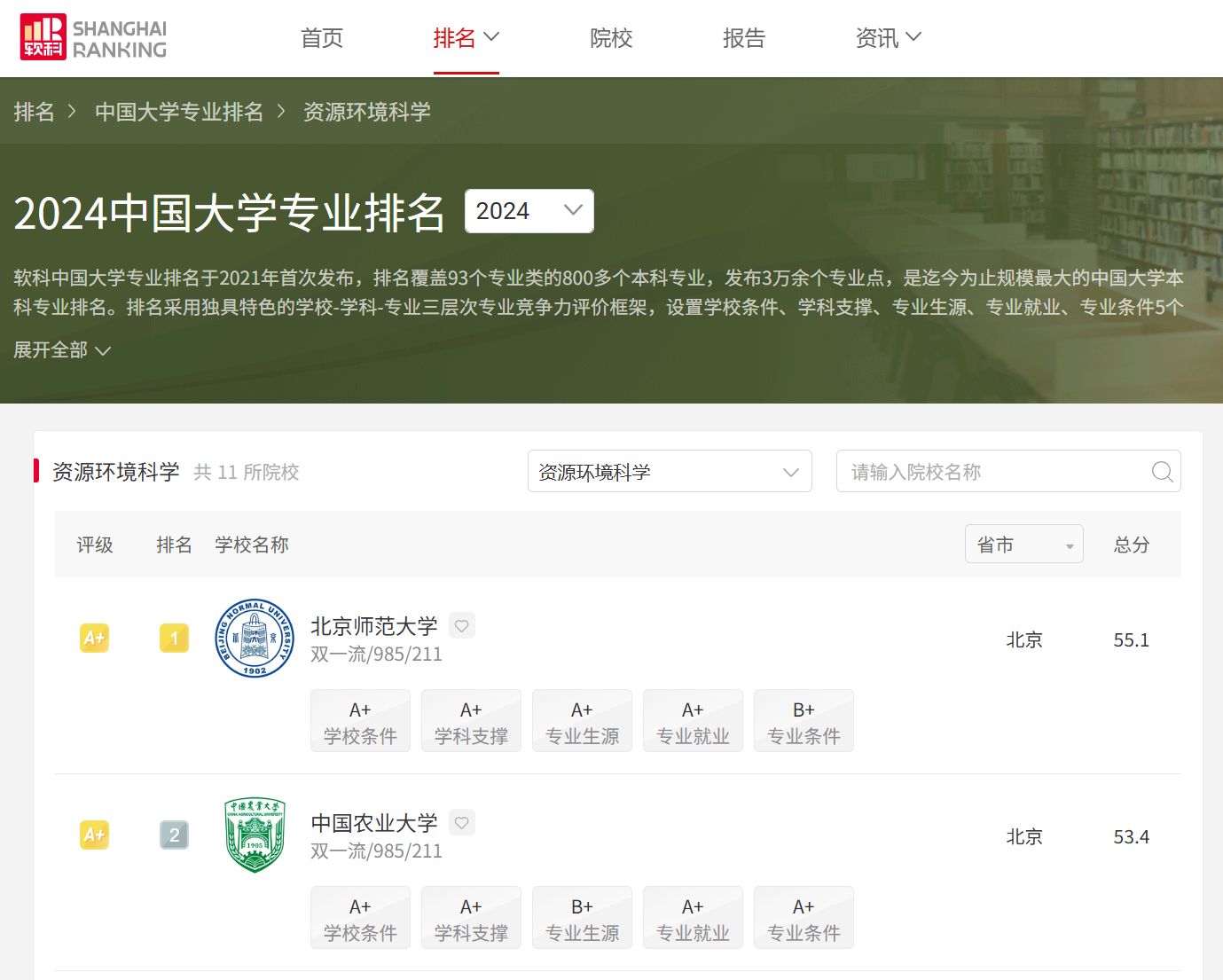
Task: Favorite 中国农业大学 with heart icon
Action: (461, 823)
